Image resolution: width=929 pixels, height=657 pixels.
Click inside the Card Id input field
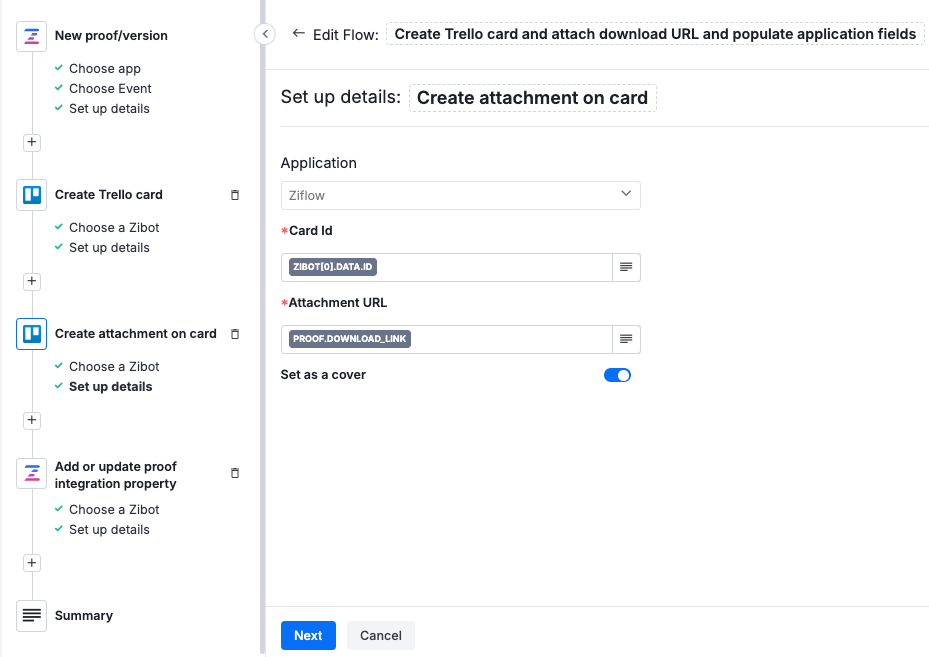pos(447,267)
